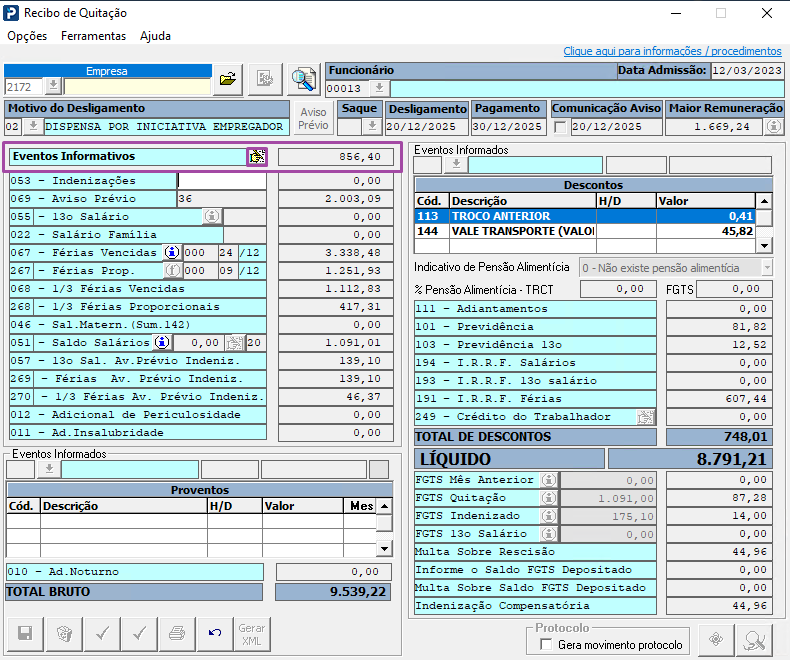Click the Desligamento date field
Image resolution: width=790 pixels, height=660 pixels.
click(427, 127)
